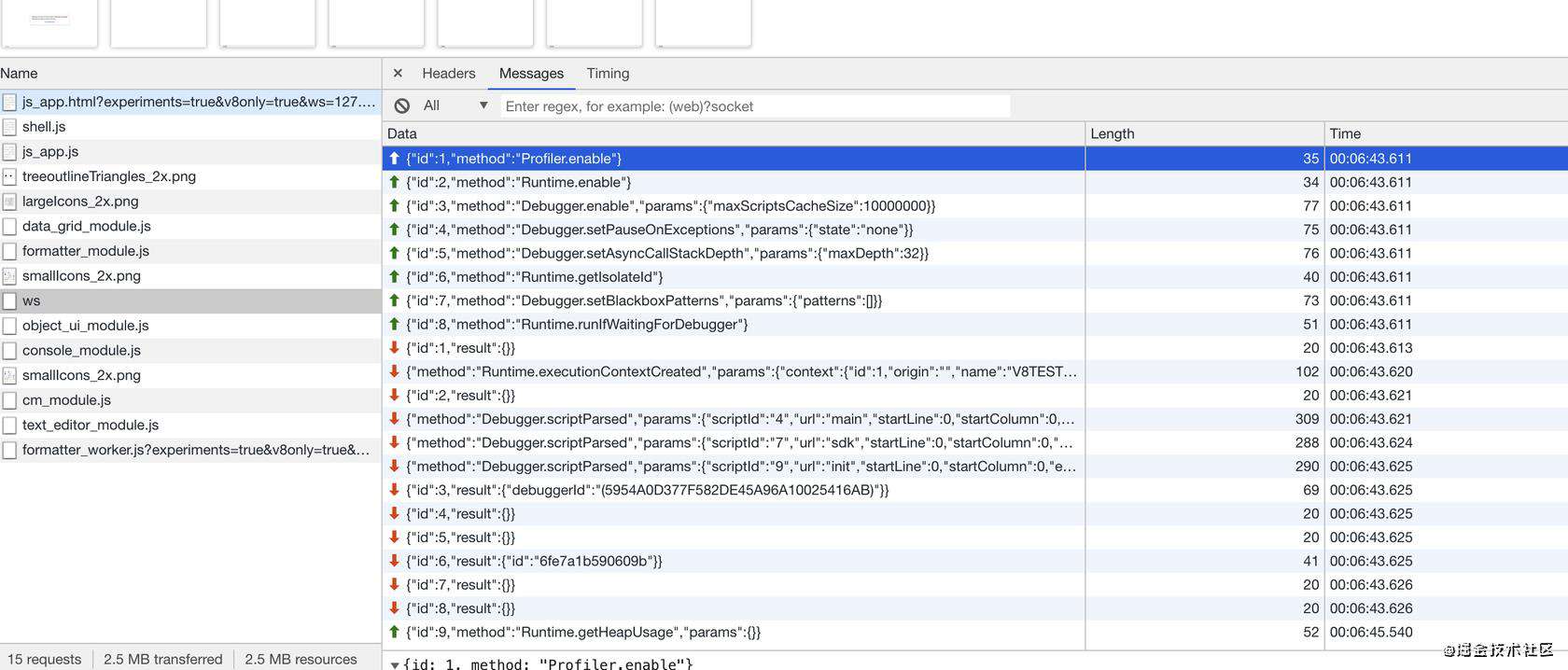Select object_ui_module.js request
1568x670 pixels.
pos(190,326)
